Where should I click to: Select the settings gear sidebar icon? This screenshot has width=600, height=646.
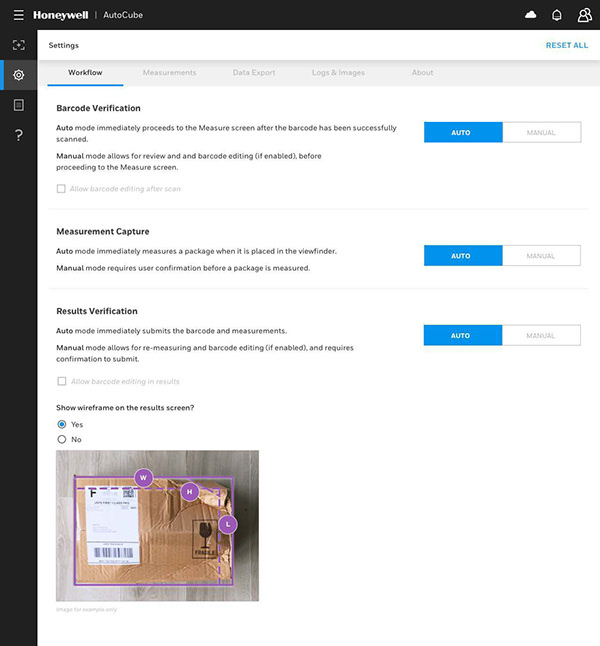19,75
